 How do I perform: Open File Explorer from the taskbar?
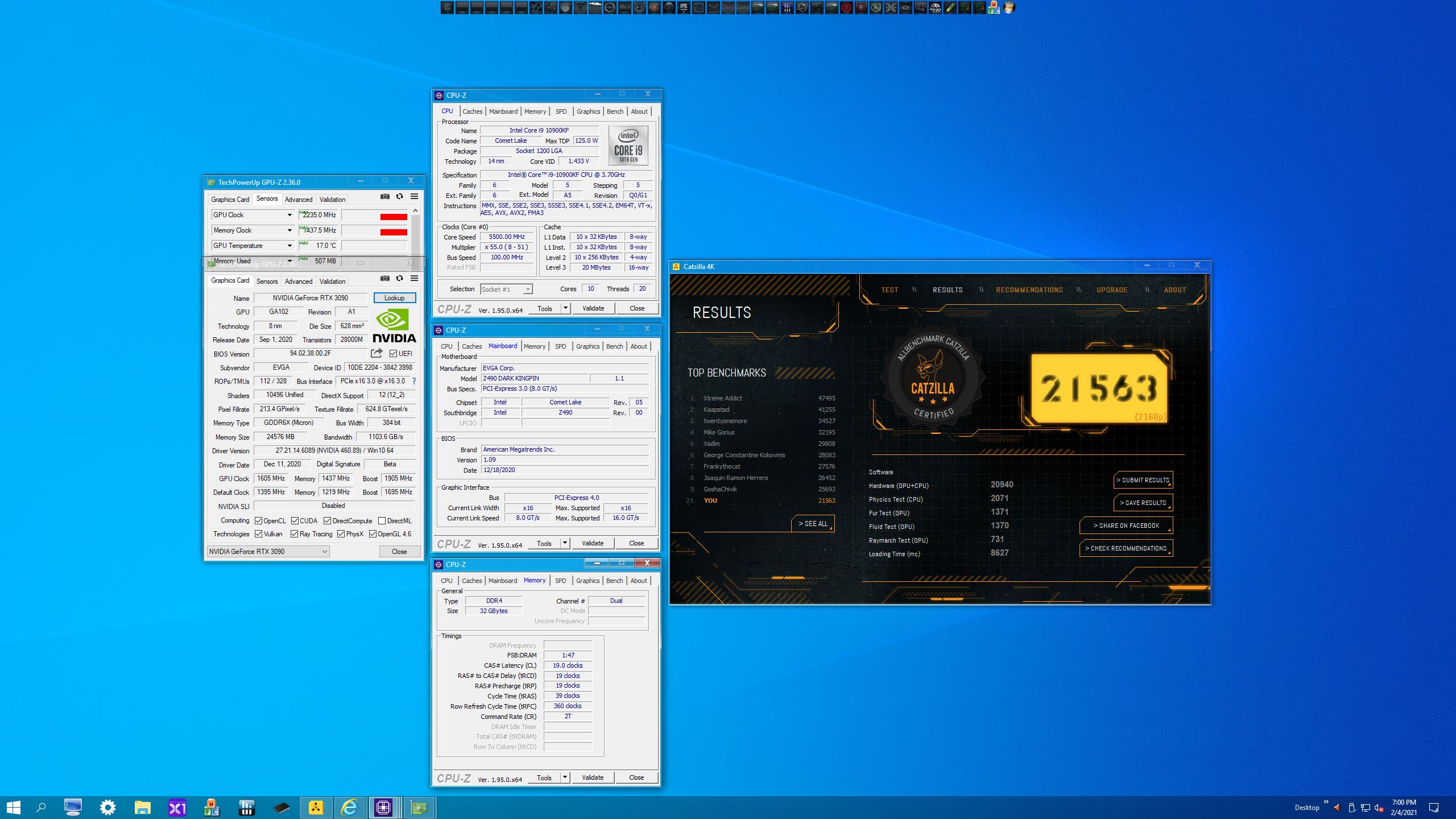142,808
